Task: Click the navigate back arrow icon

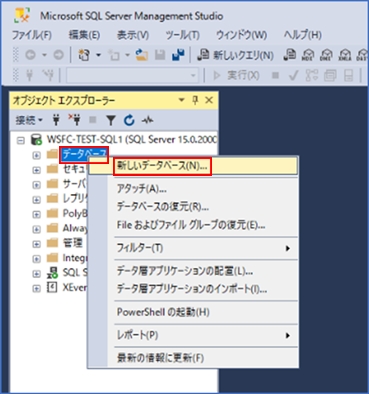Action: pyautogui.click(x=30, y=55)
